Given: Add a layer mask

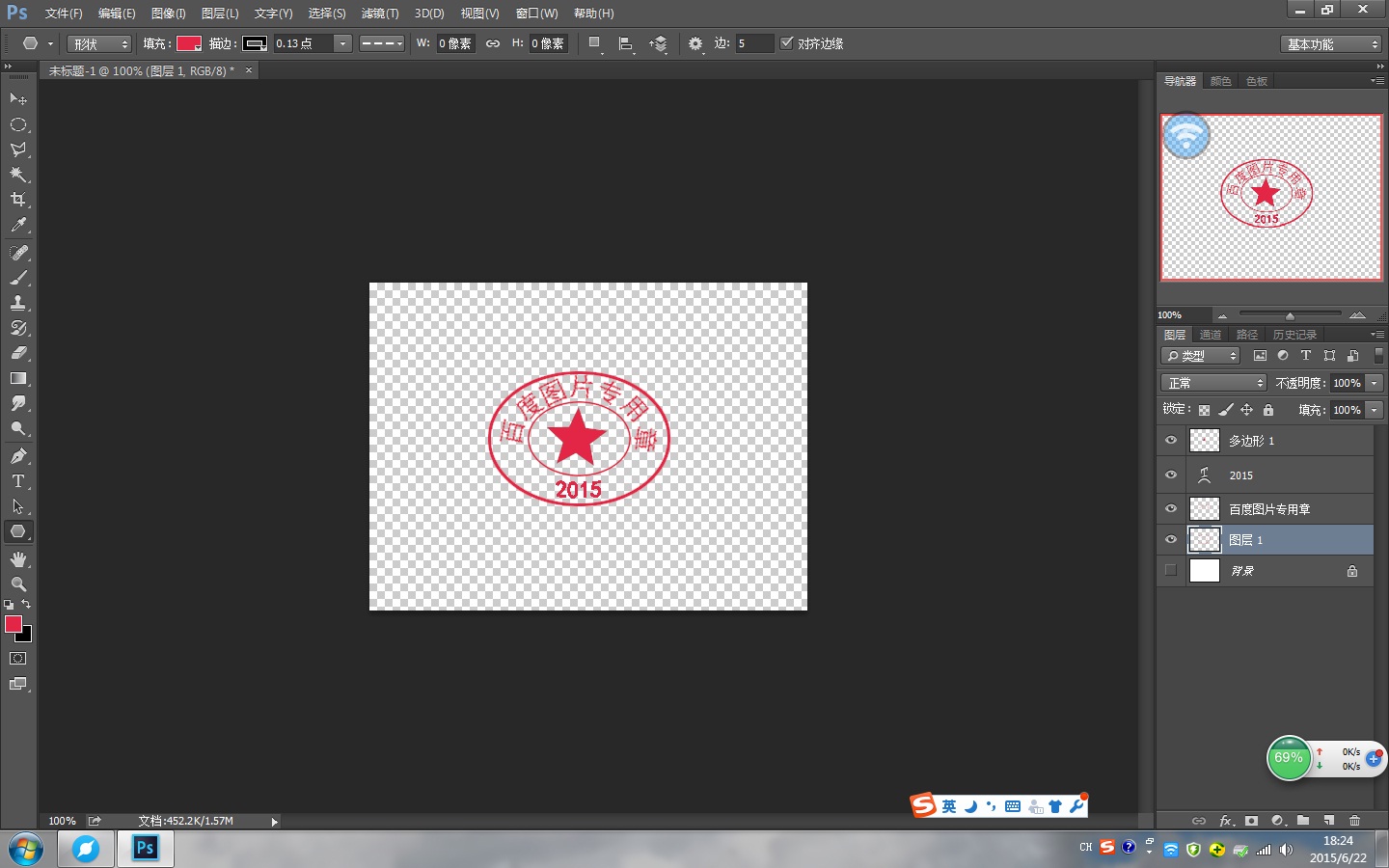Looking at the screenshot, I should point(1251,821).
